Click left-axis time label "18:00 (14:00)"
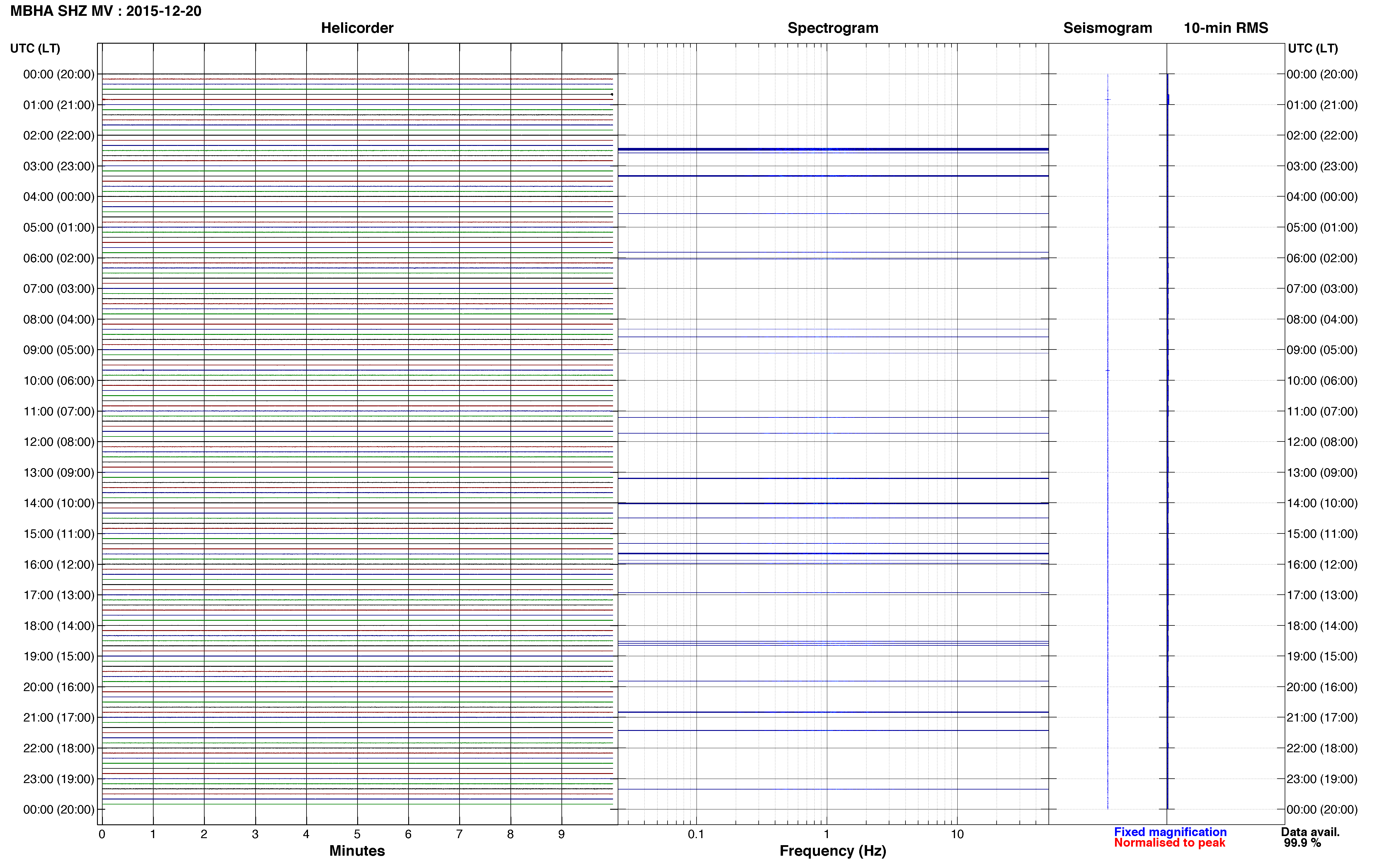This screenshot has height=868, width=1389. tap(59, 626)
